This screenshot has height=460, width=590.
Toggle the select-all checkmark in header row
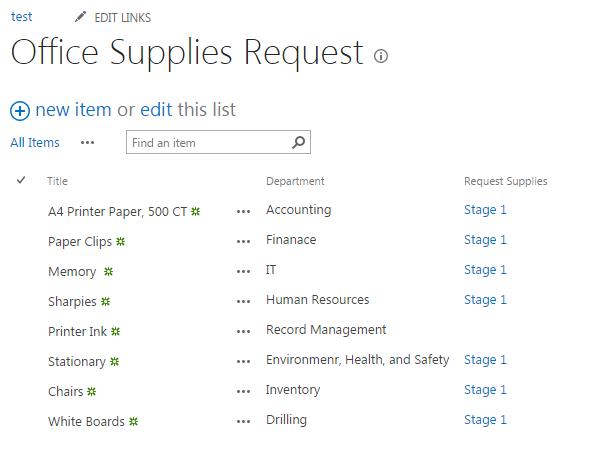tap(21, 180)
